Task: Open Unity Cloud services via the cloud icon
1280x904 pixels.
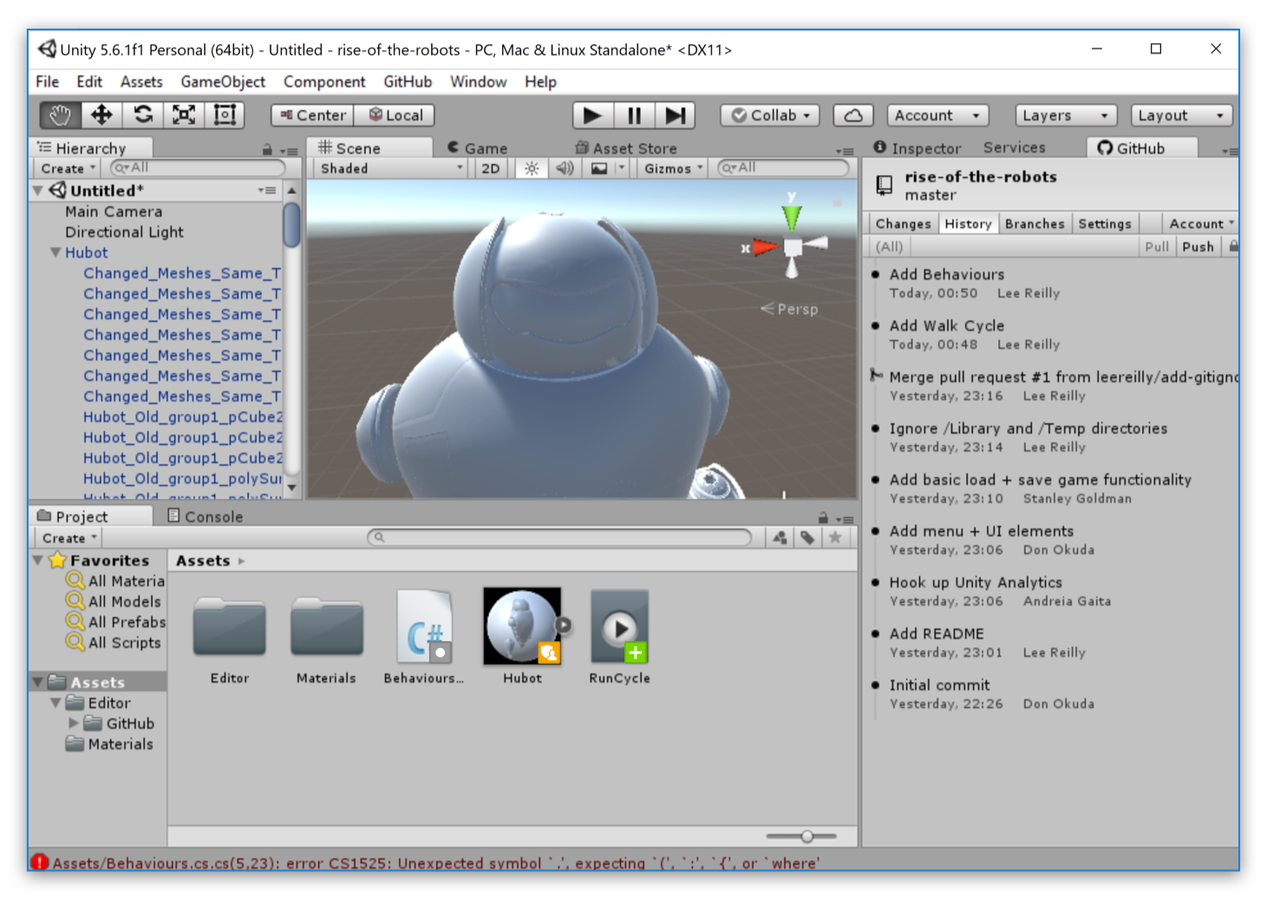Action: coord(852,115)
